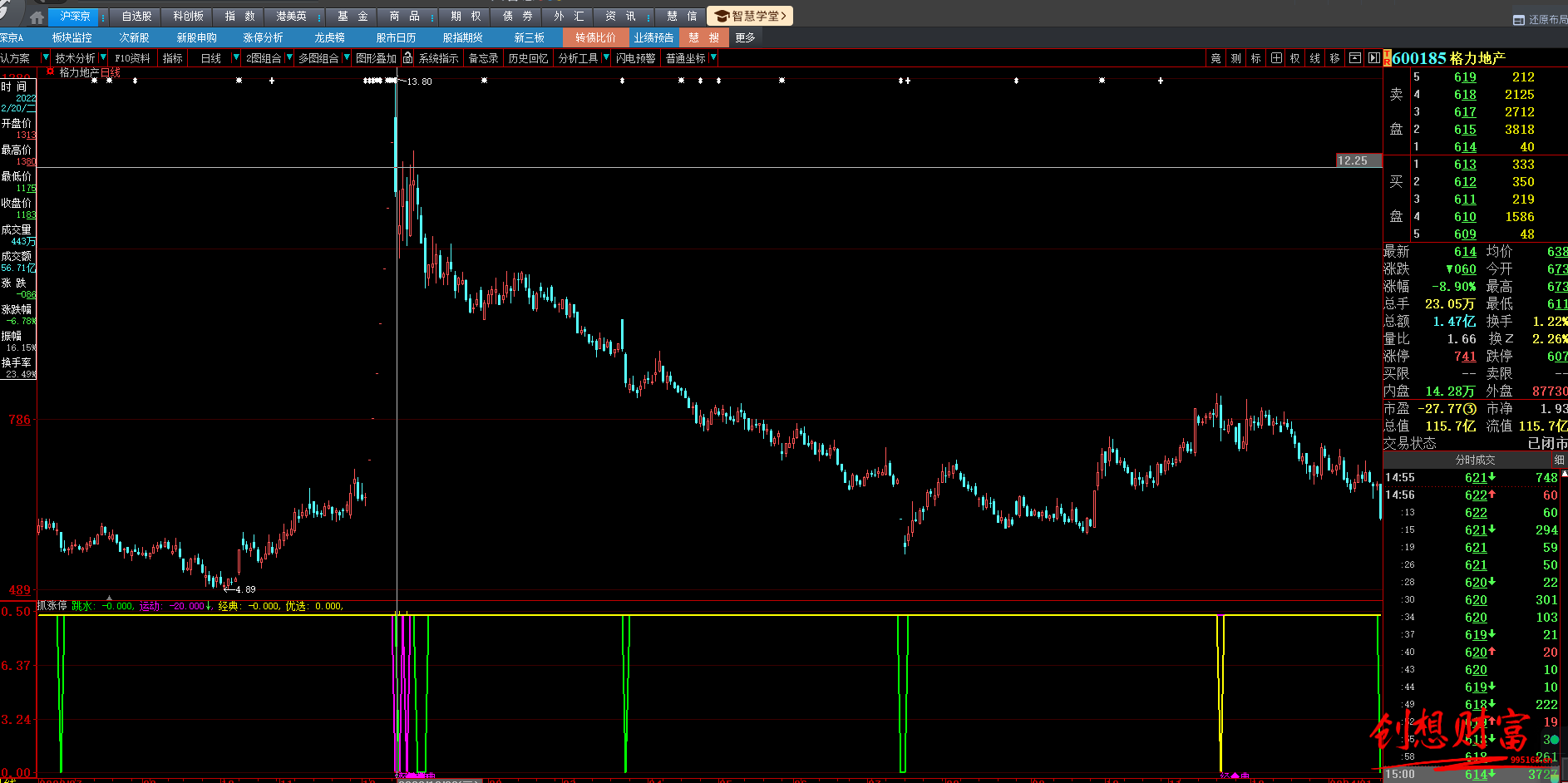This screenshot has height=783, width=1568.
Task: Click the 线 draw line icon
Action: [1314, 58]
